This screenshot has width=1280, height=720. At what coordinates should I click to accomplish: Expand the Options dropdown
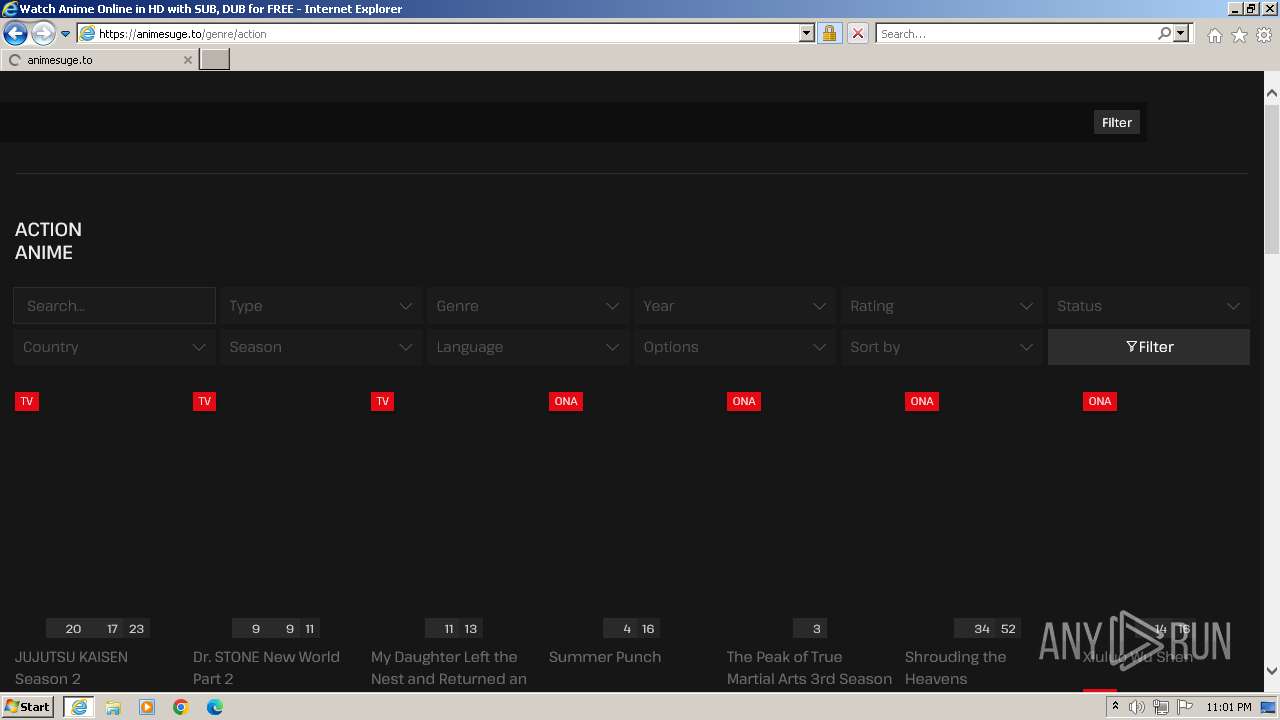tap(735, 347)
